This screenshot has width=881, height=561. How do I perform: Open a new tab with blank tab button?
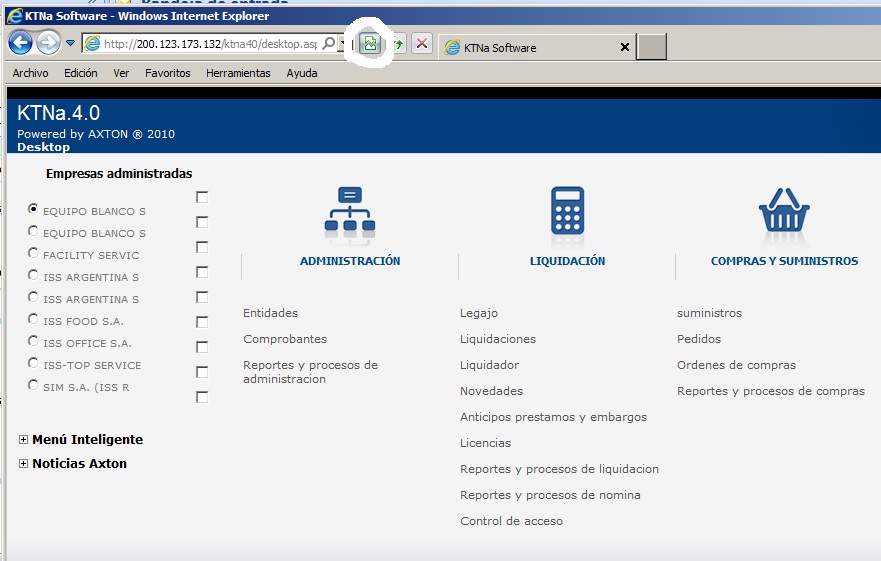click(x=652, y=47)
